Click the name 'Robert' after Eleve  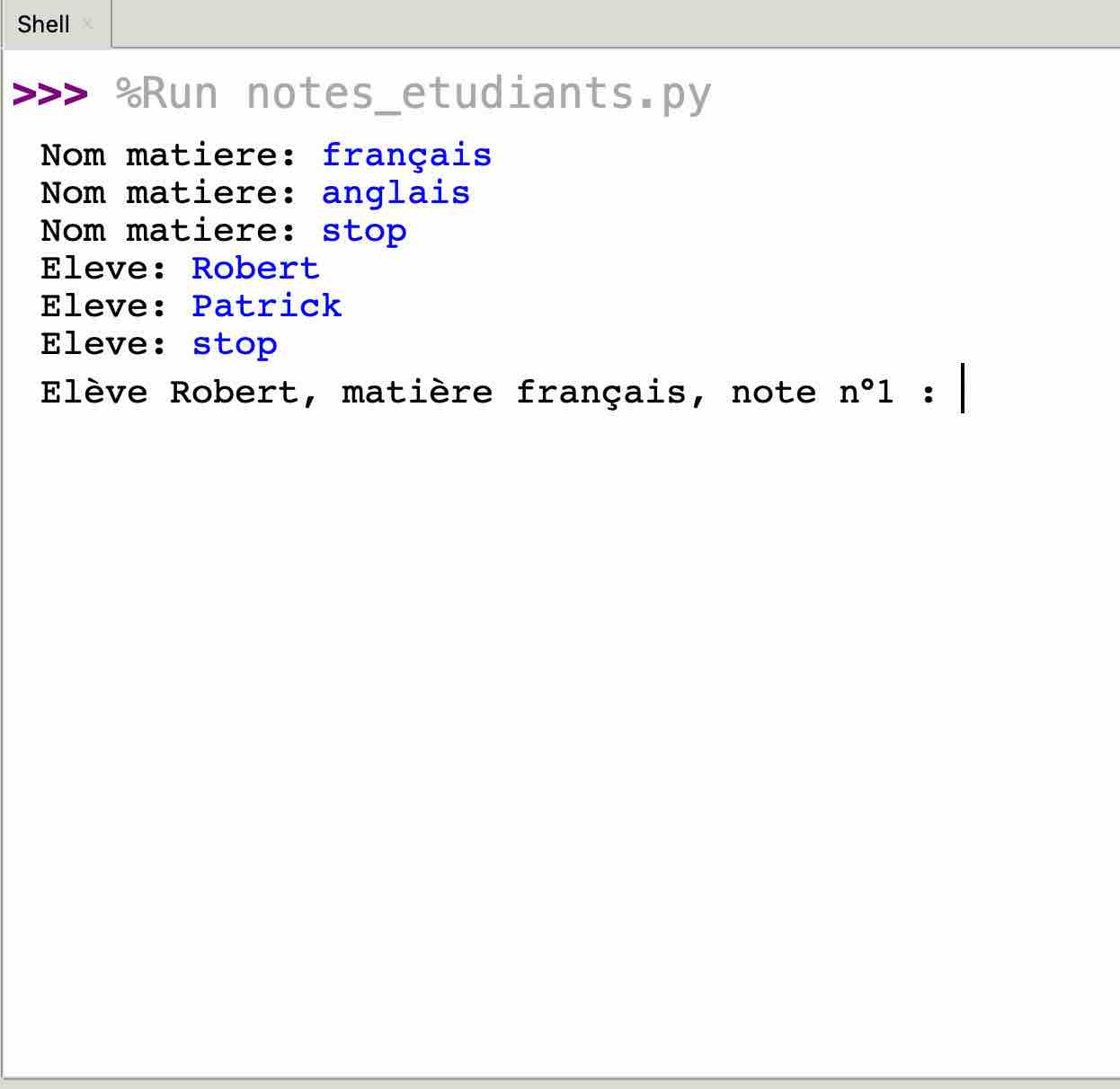(x=255, y=269)
